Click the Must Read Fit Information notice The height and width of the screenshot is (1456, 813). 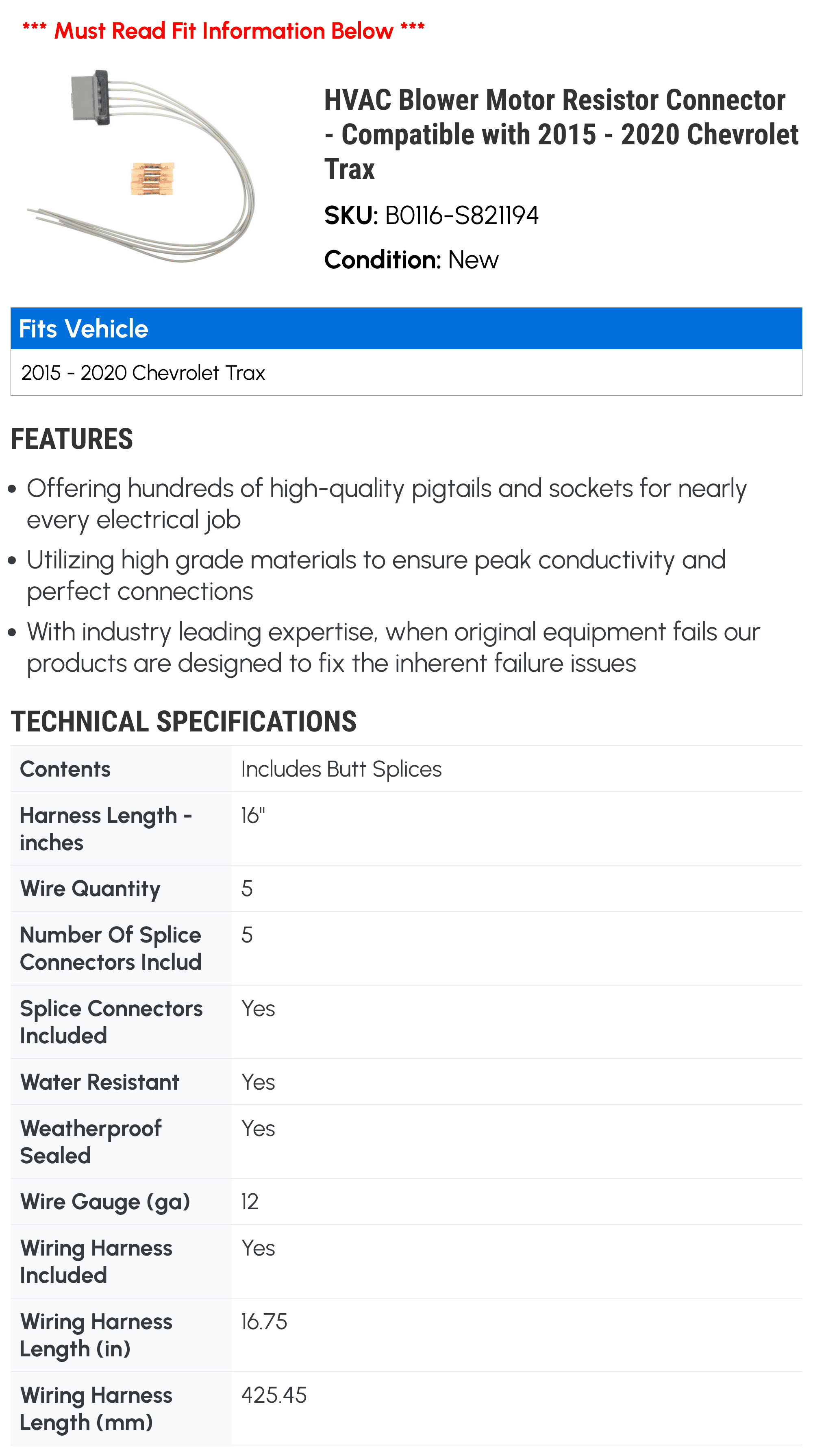pos(223,30)
